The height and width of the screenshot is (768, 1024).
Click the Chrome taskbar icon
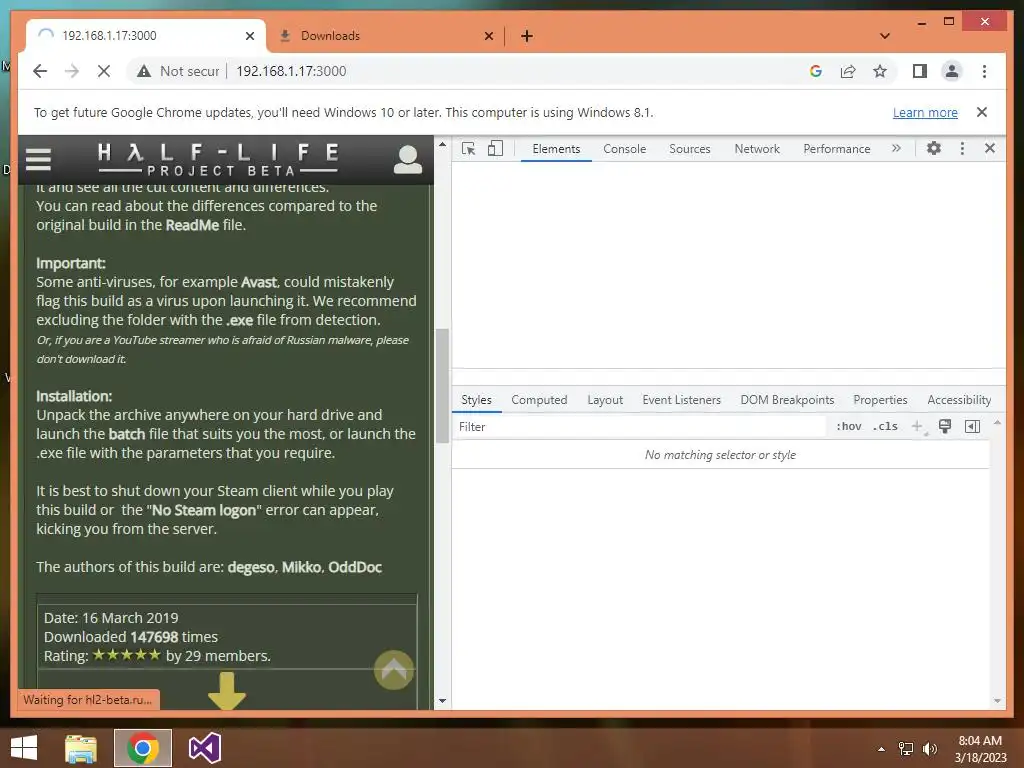pyautogui.click(x=143, y=748)
